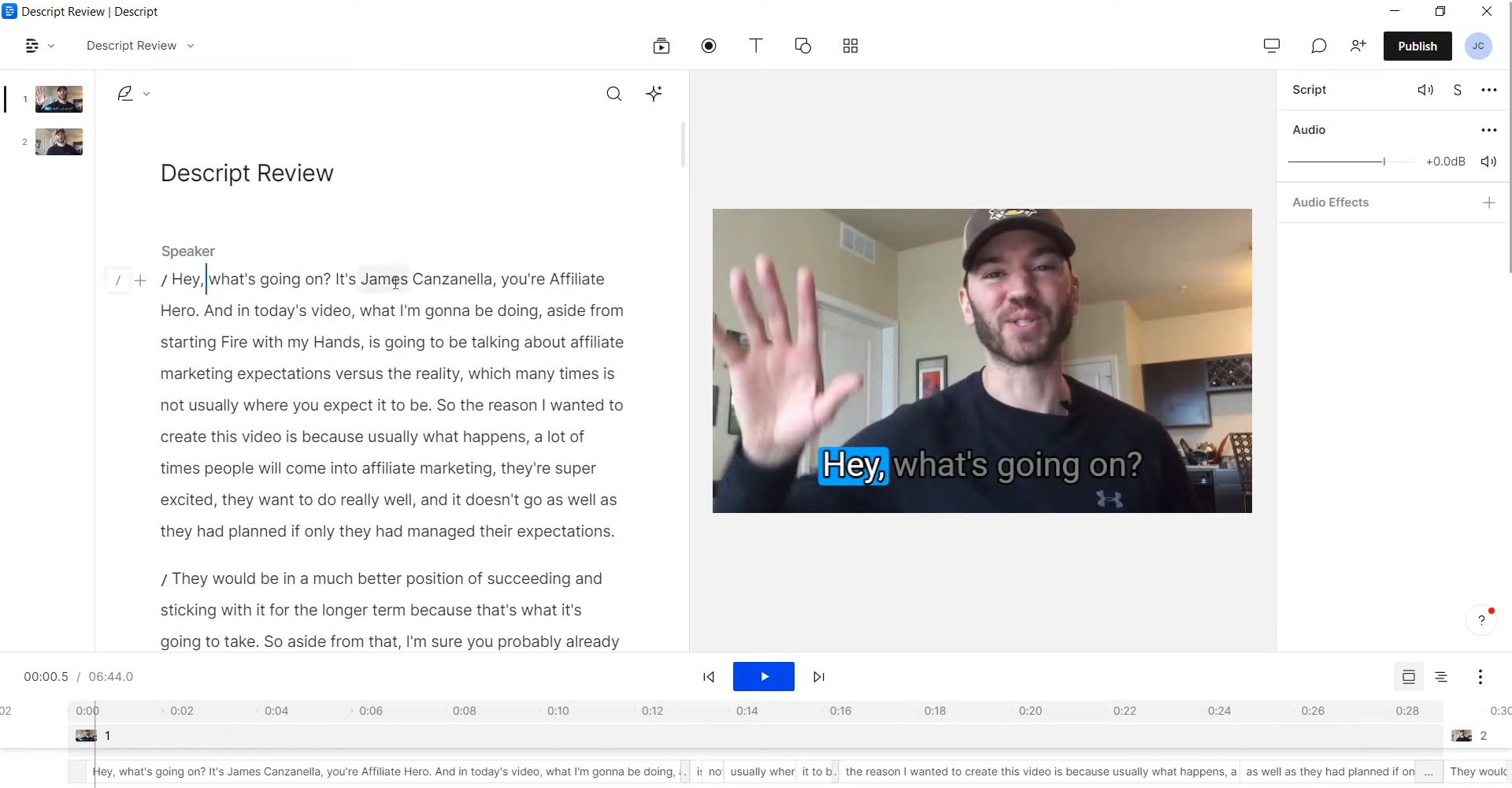
Task: Click the Descript Review document title
Action: coord(247,173)
